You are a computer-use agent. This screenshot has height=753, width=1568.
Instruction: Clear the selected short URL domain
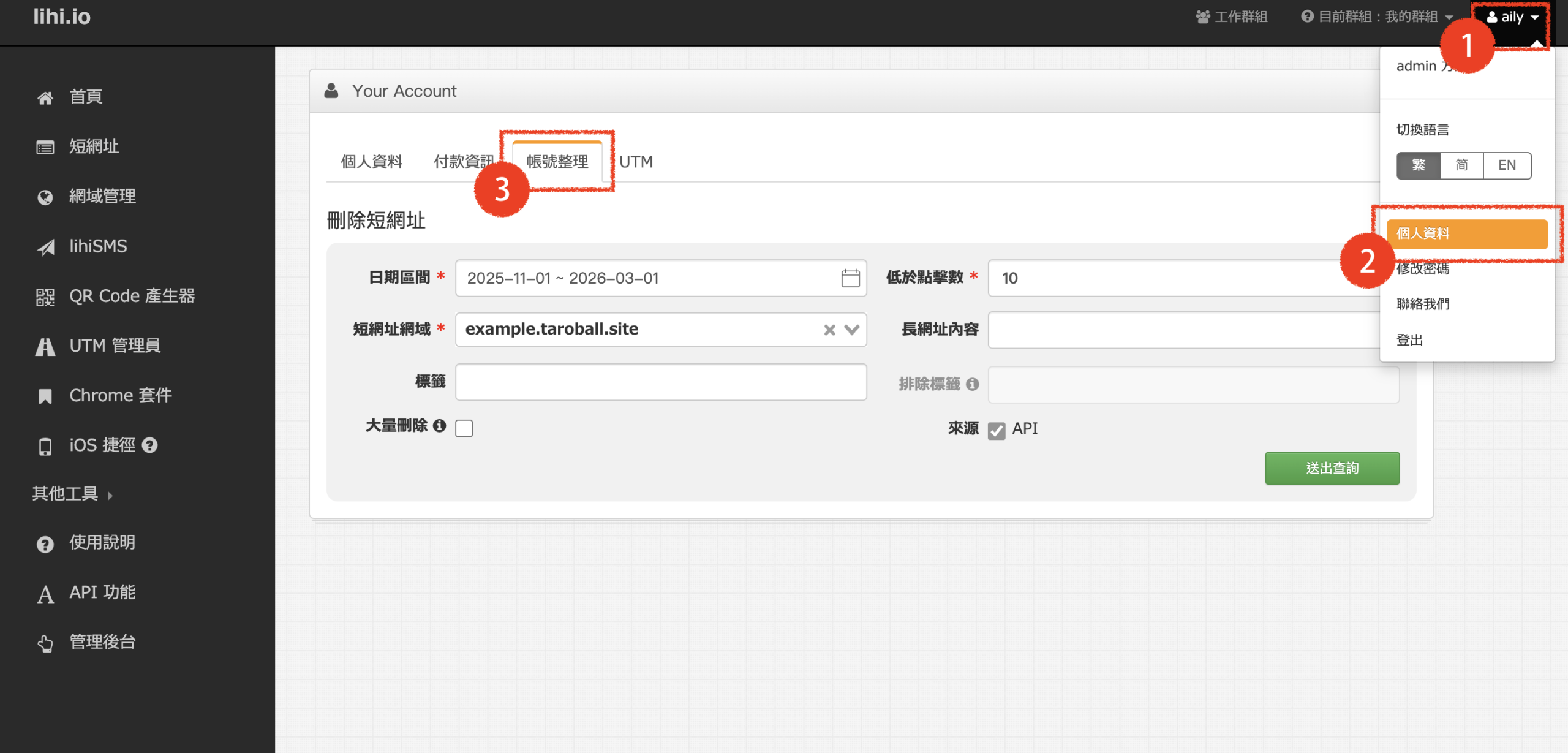(x=829, y=330)
